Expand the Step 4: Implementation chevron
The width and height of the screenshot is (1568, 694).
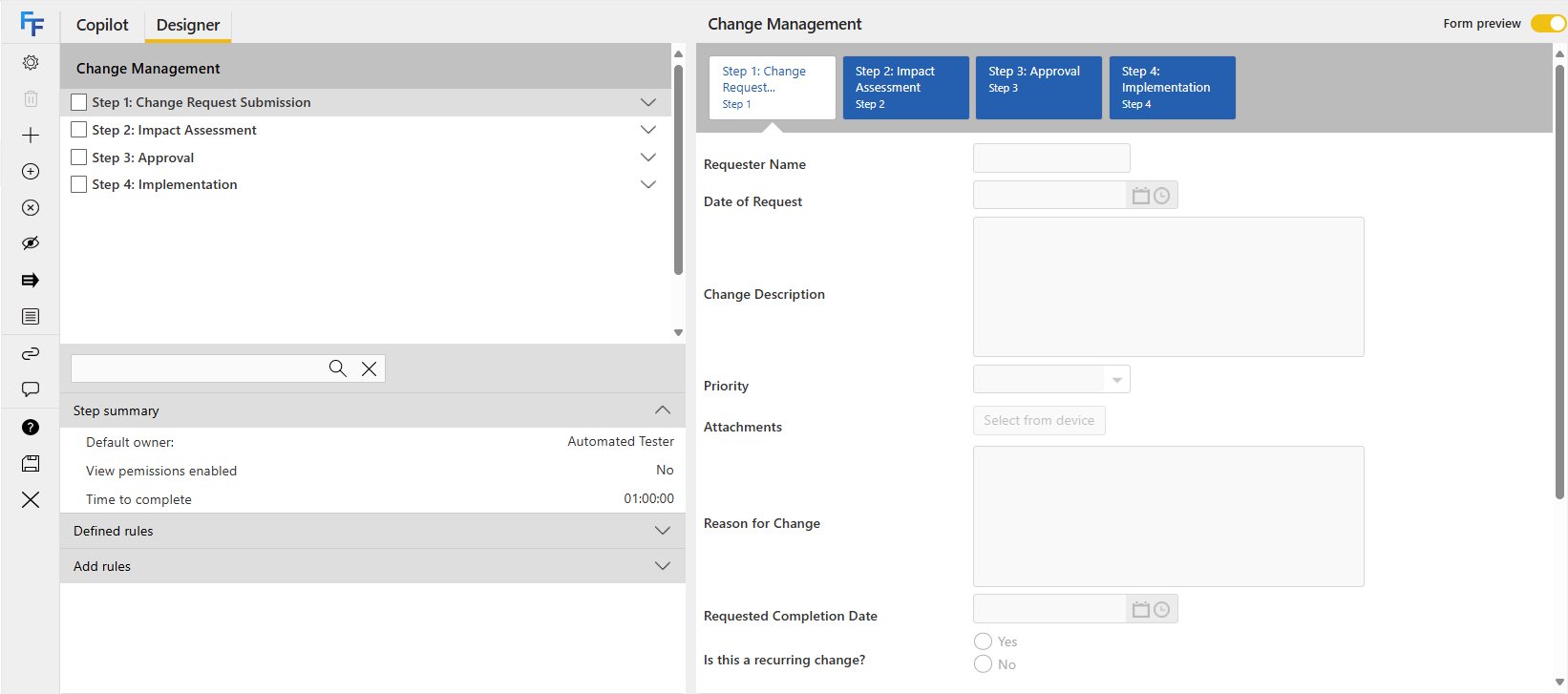point(648,184)
